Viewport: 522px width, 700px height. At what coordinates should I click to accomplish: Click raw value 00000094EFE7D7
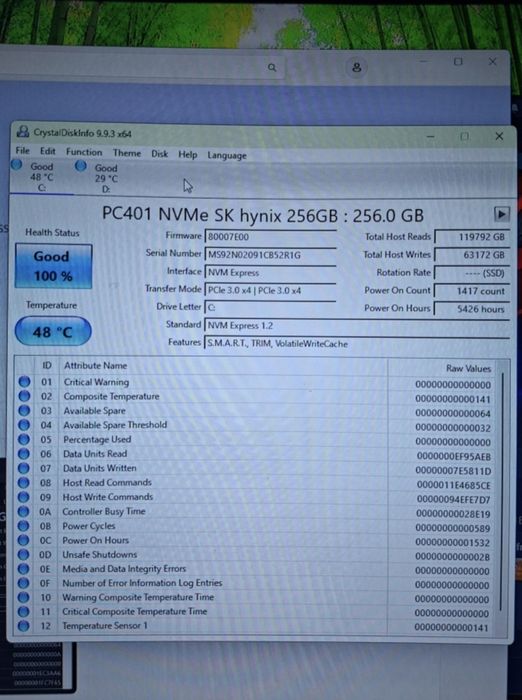(453, 500)
